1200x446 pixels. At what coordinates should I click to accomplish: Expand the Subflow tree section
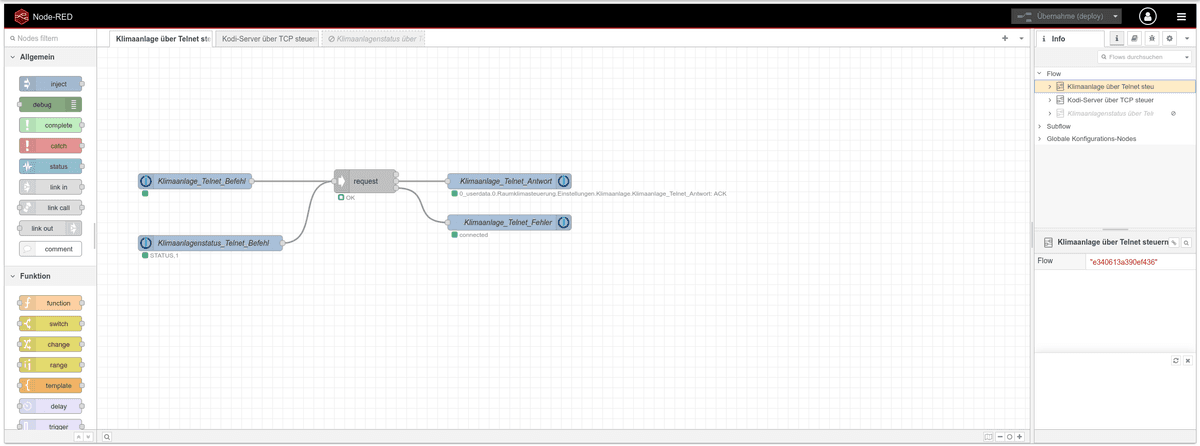[1040, 127]
